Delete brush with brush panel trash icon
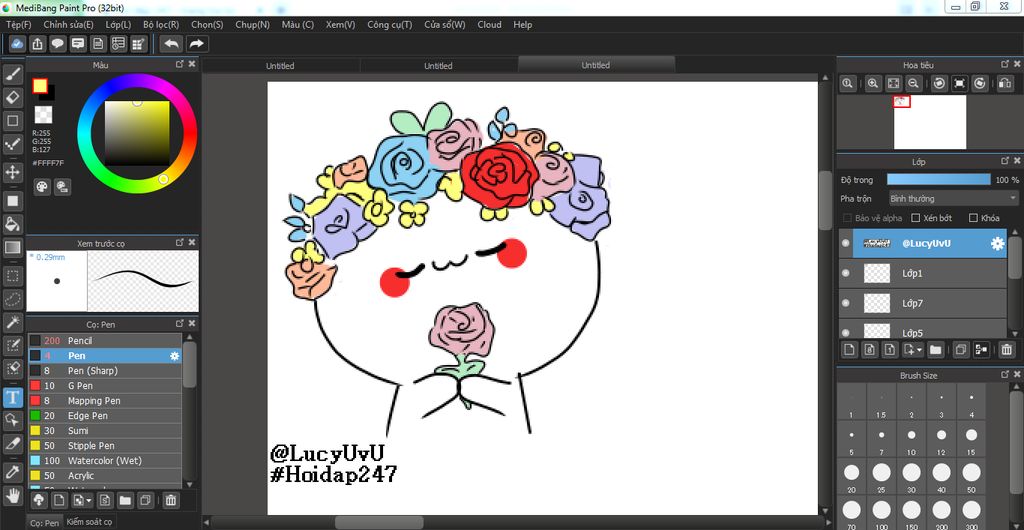 coord(170,501)
